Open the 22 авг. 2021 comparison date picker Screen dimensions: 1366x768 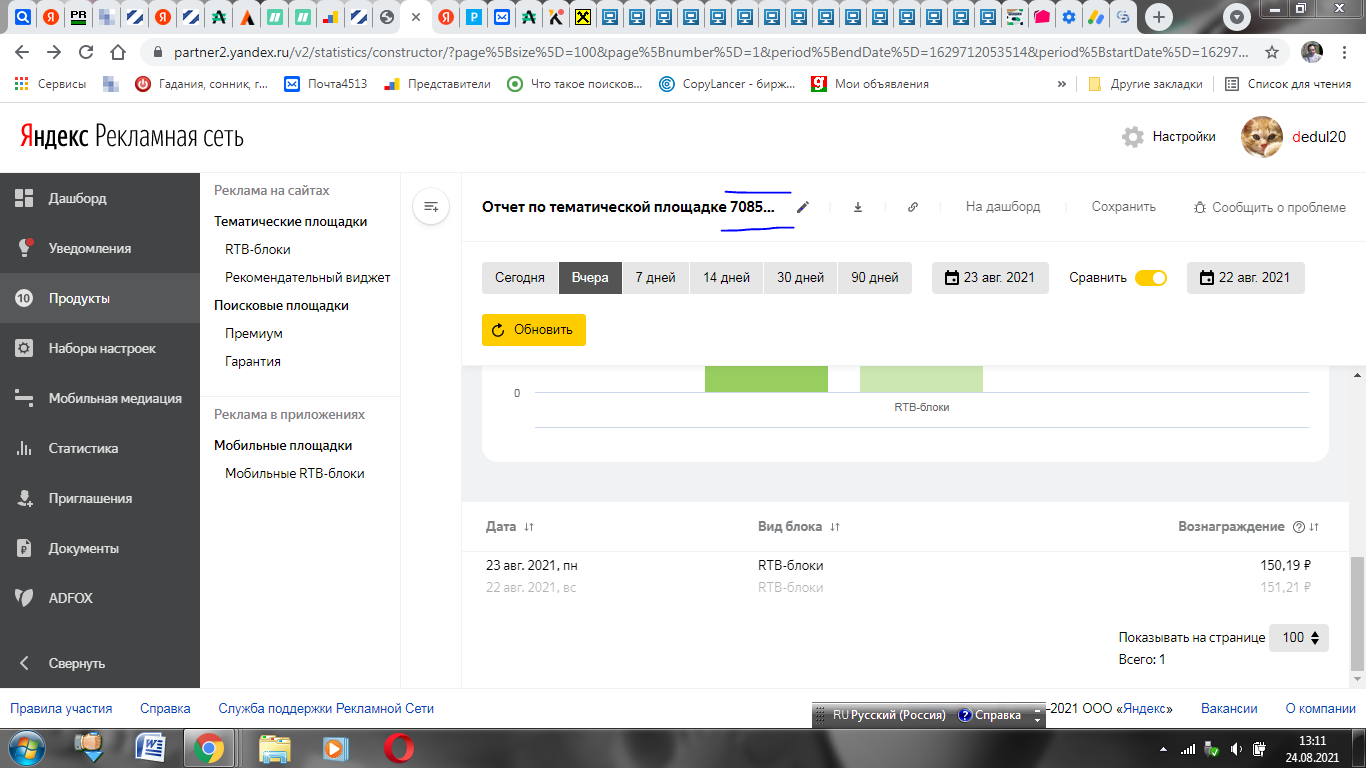(1246, 278)
